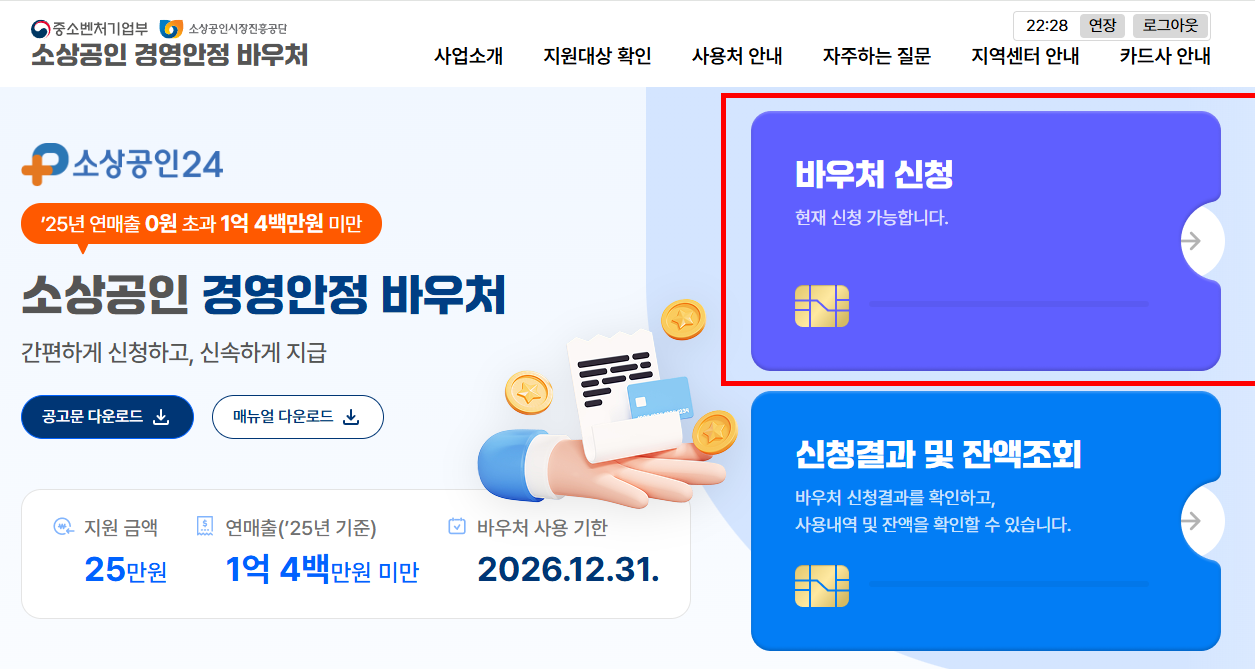Click the download icon in 매뉴얼 다운로드
This screenshot has width=1255, height=669.
pos(351,417)
